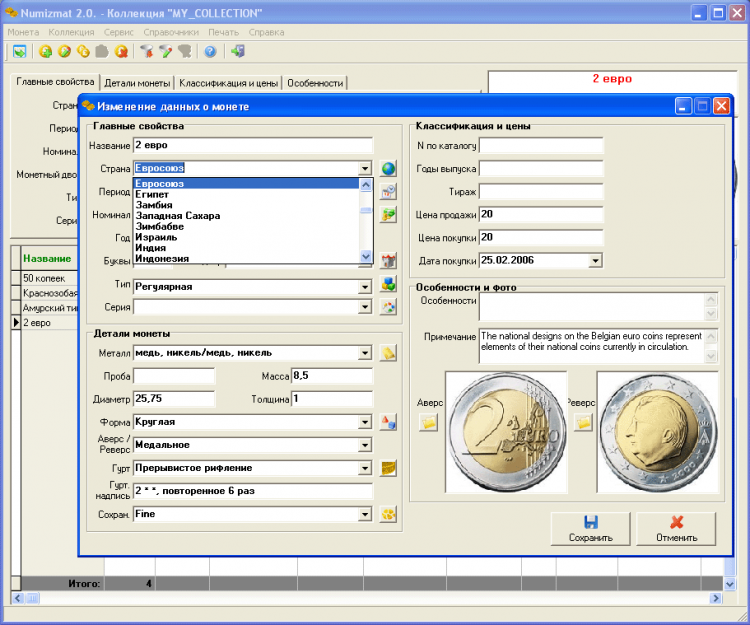Open mints reference icon beside Буквы row
Image resolution: width=750 pixels, height=625 pixels.
(x=388, y=261)
